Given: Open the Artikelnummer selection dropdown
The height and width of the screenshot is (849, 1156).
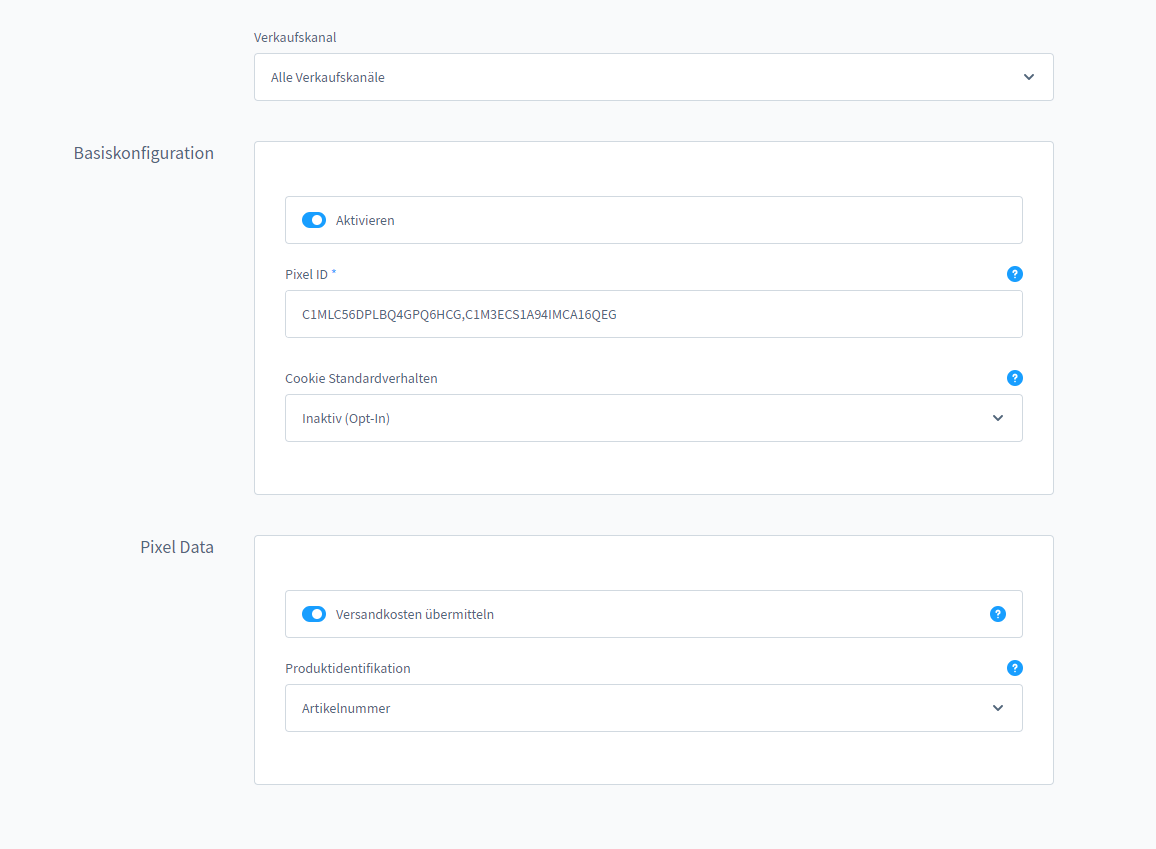Looking at the screenshot, I should point(640,708).
